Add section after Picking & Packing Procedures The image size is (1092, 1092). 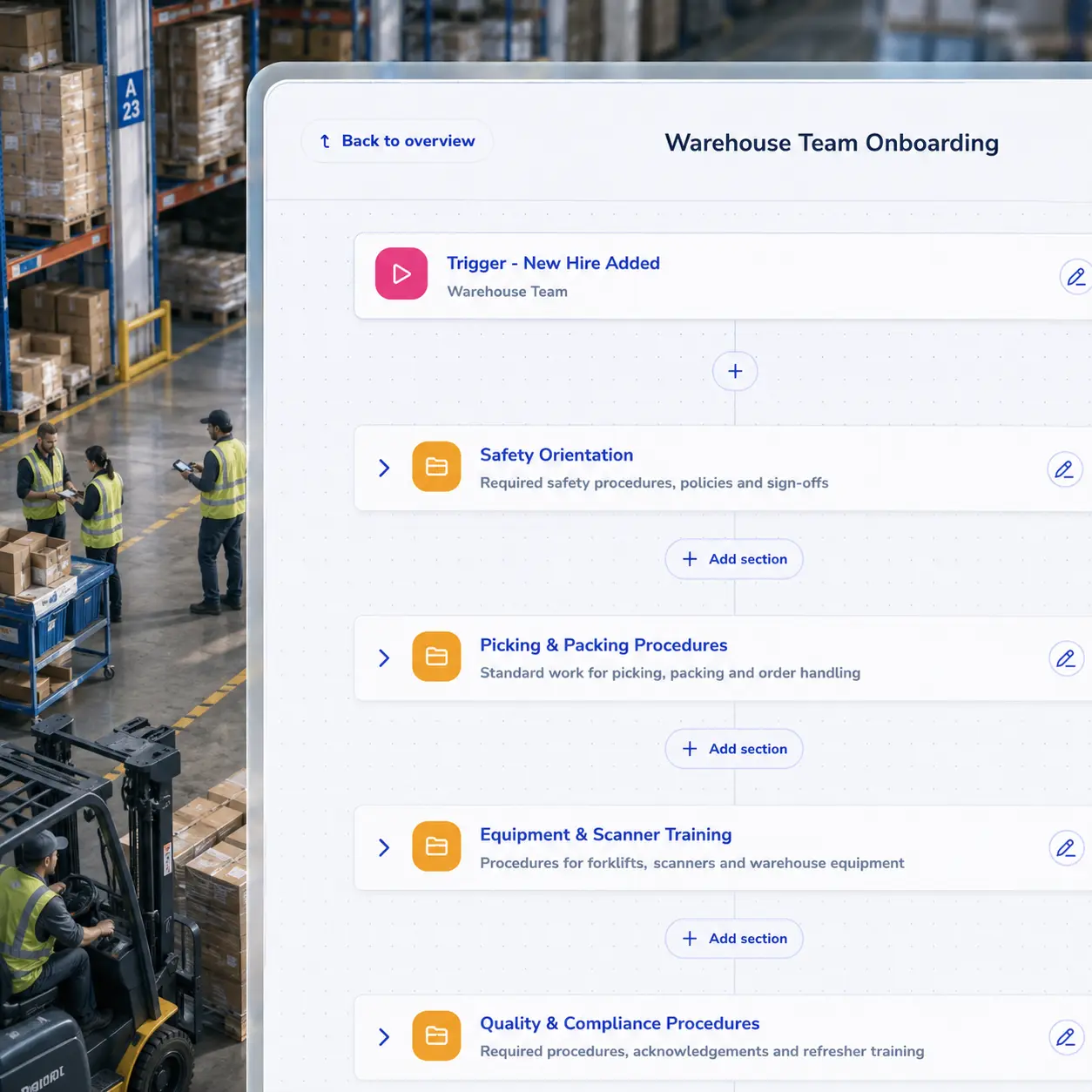coord(734,749)
